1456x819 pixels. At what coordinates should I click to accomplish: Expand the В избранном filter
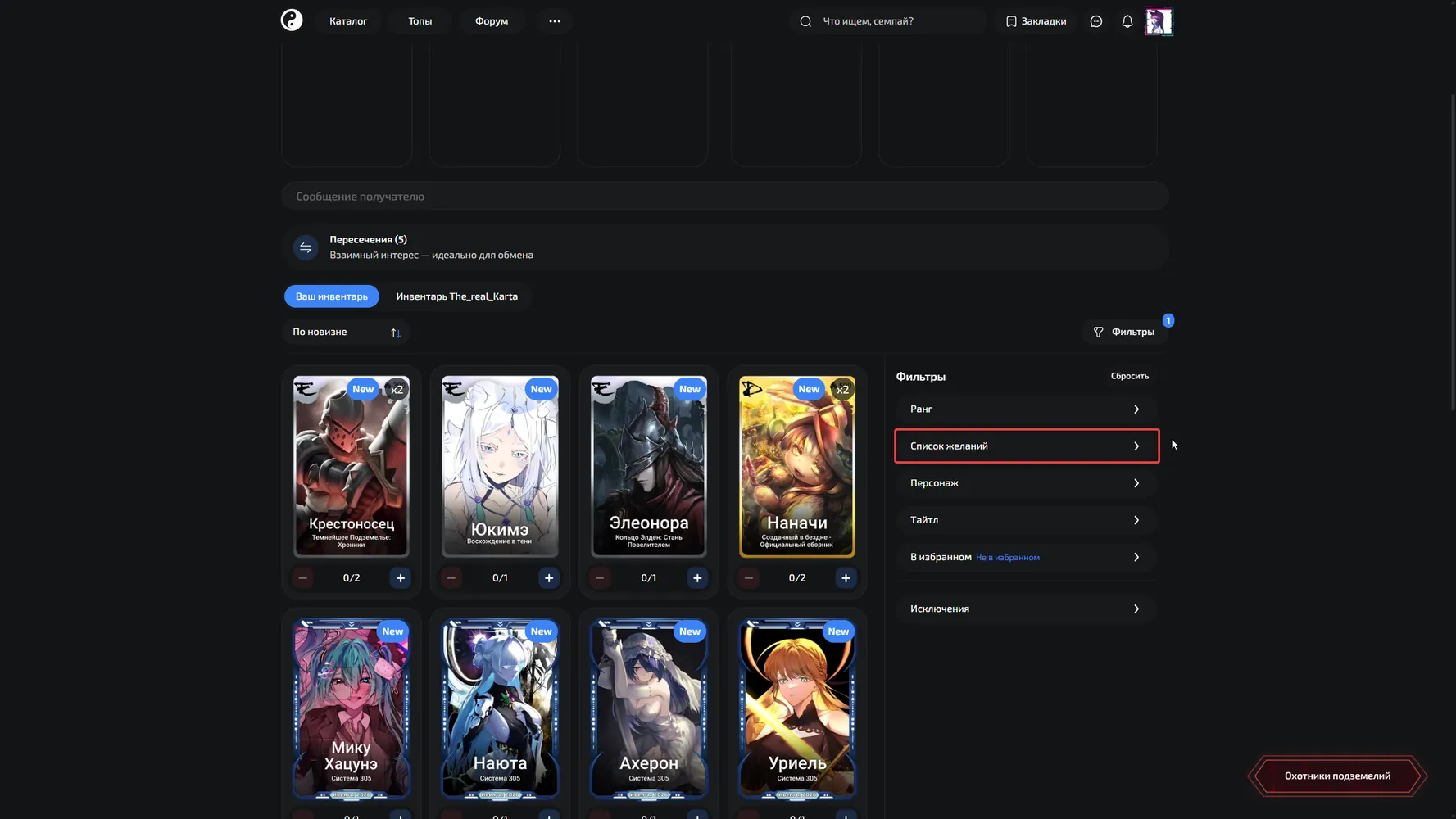click(x=1026, y=557)
